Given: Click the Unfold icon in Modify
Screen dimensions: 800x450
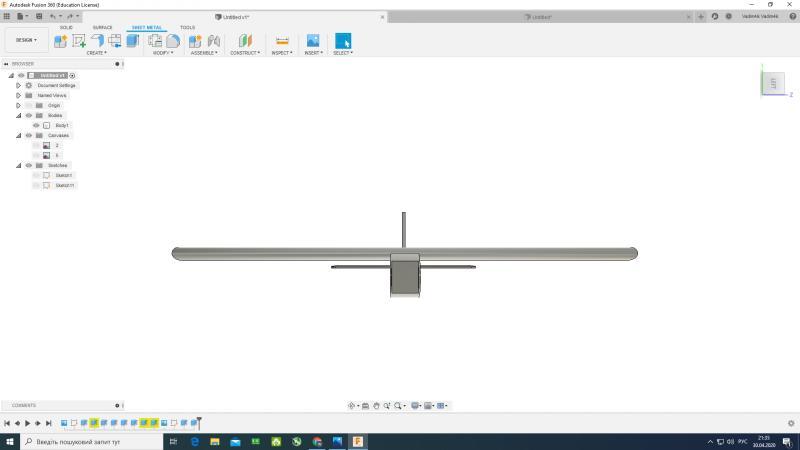Looking at the screenshot, I should click(155, 40).
